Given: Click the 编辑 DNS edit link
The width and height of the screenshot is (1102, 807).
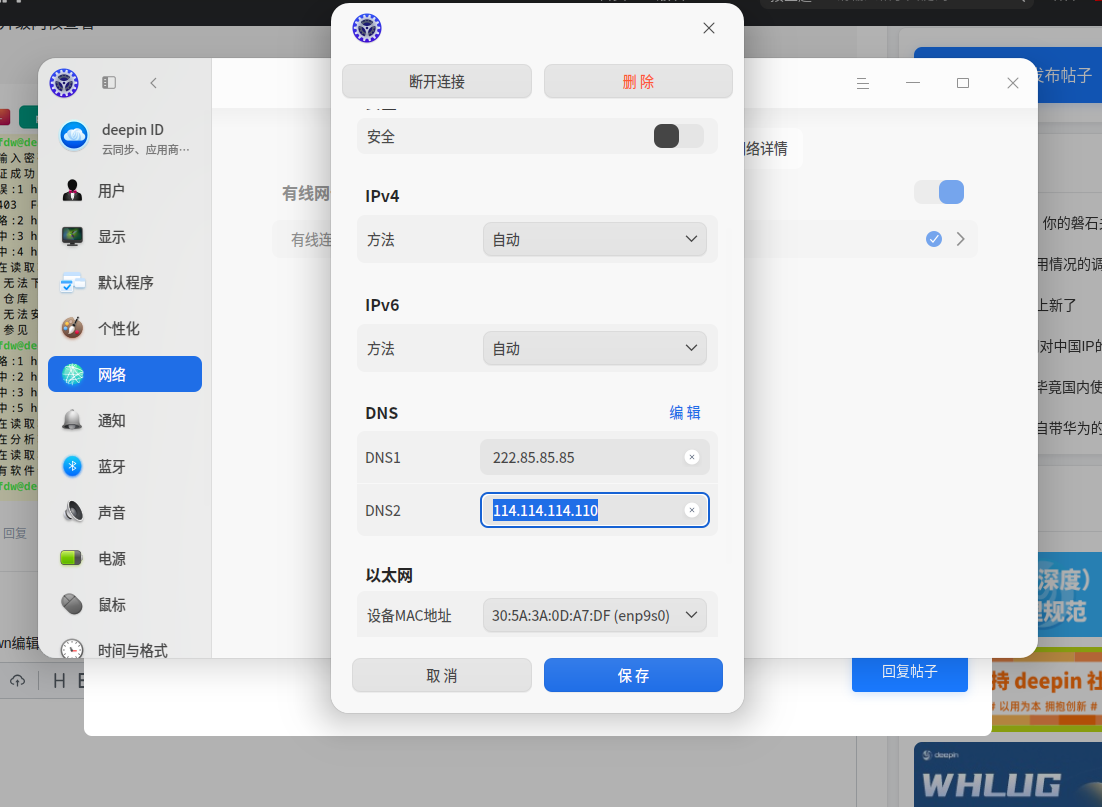Looking at the screenshot, I should (x=685, y=413).
